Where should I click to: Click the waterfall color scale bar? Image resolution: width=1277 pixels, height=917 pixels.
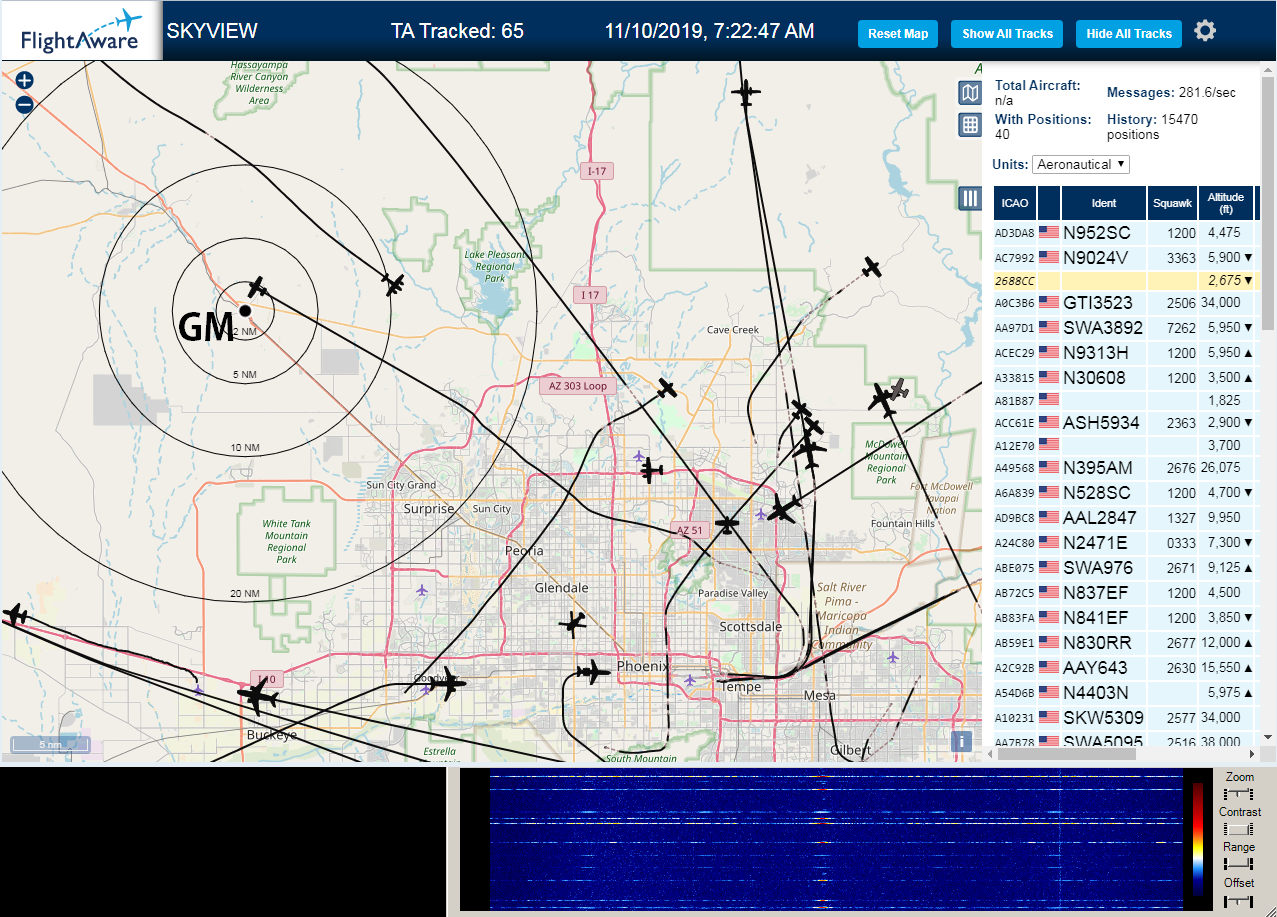click(1198, 838)
